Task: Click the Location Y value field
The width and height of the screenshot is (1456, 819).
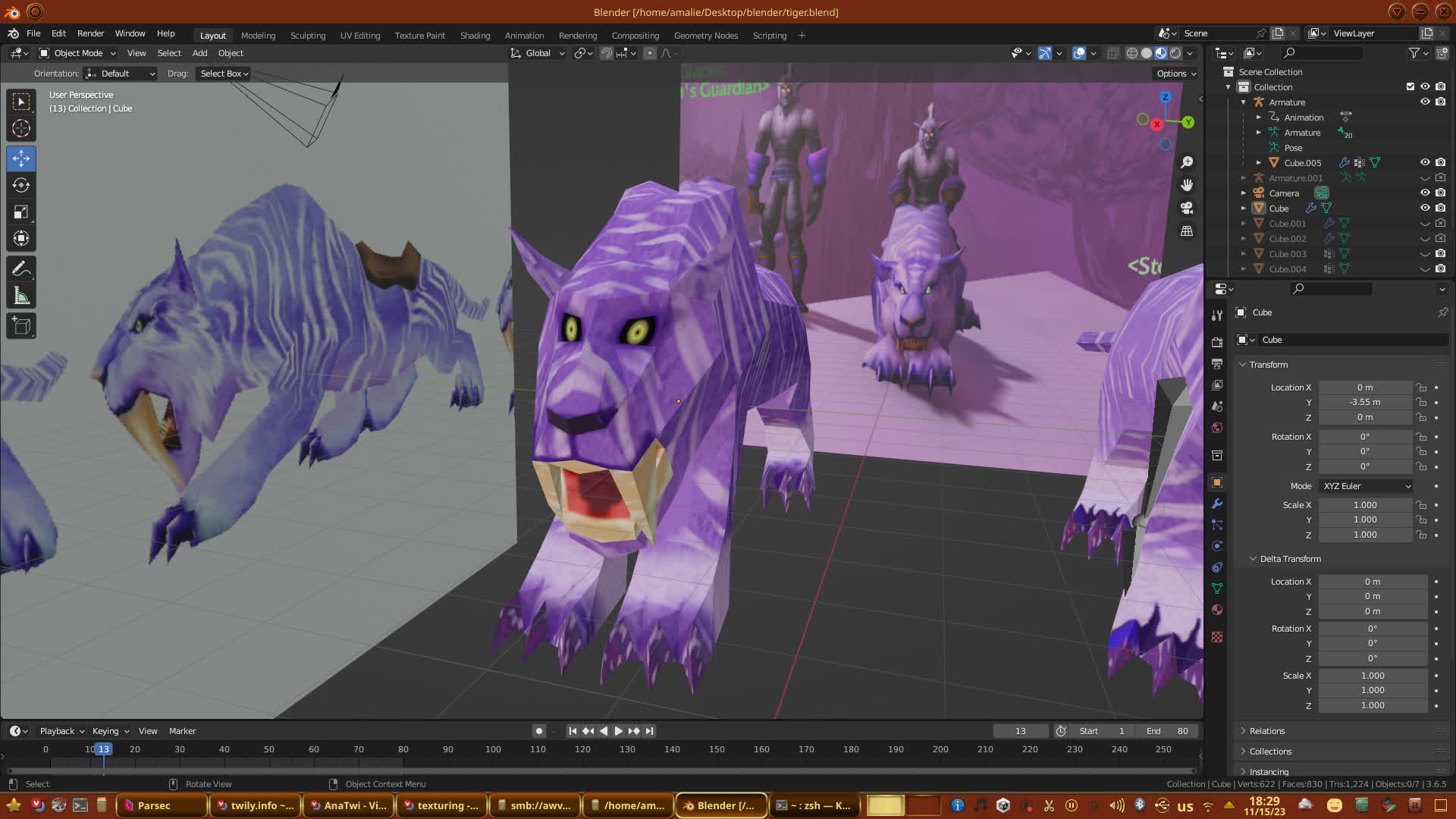Action: click(1365, 403)
